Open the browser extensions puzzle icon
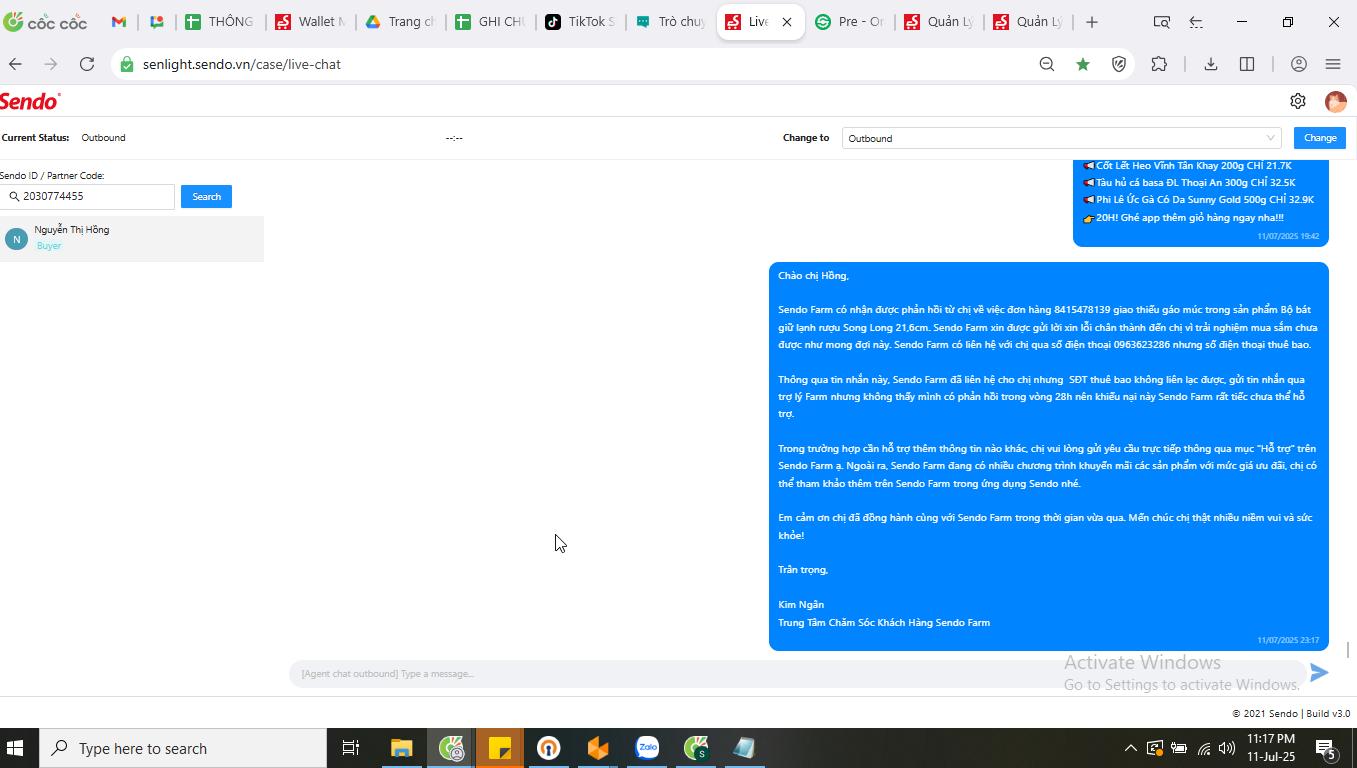1357x768 pixels. (1159, 64)
